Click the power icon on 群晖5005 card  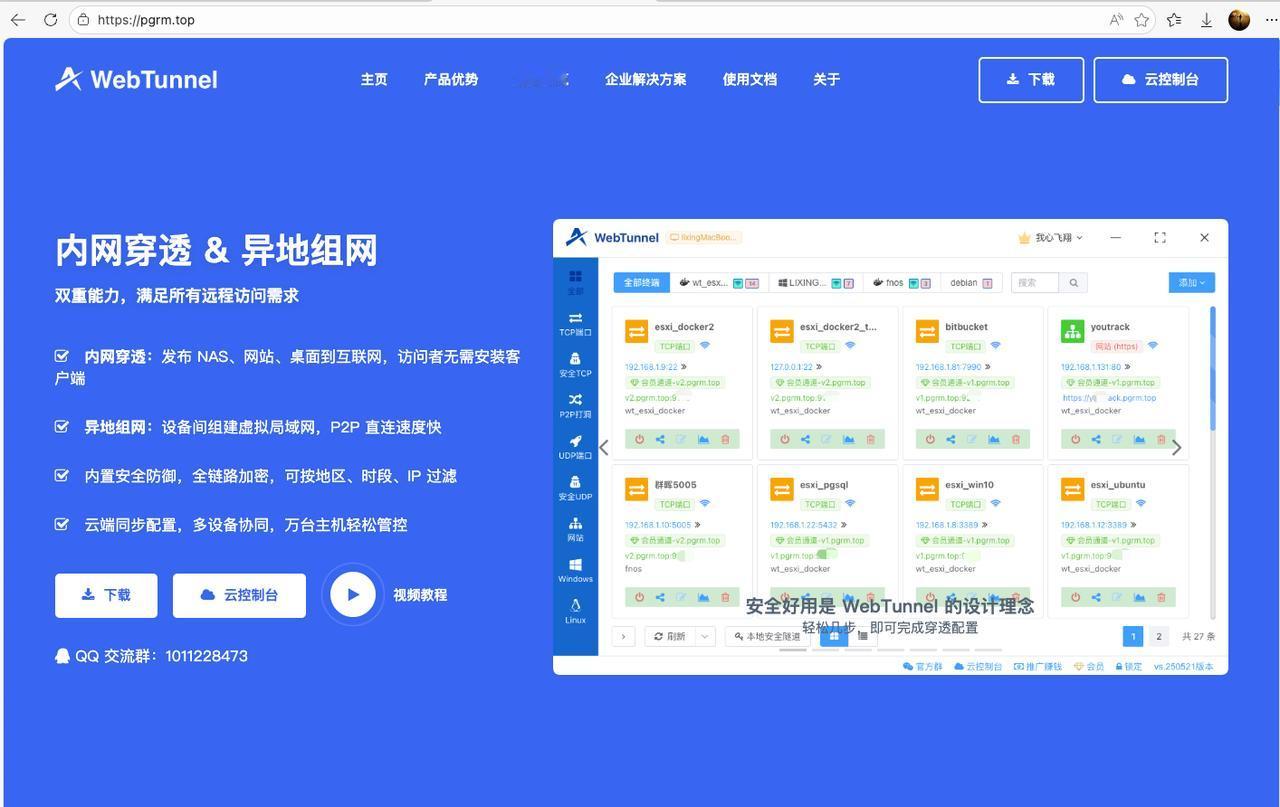(x=639, y=597)
